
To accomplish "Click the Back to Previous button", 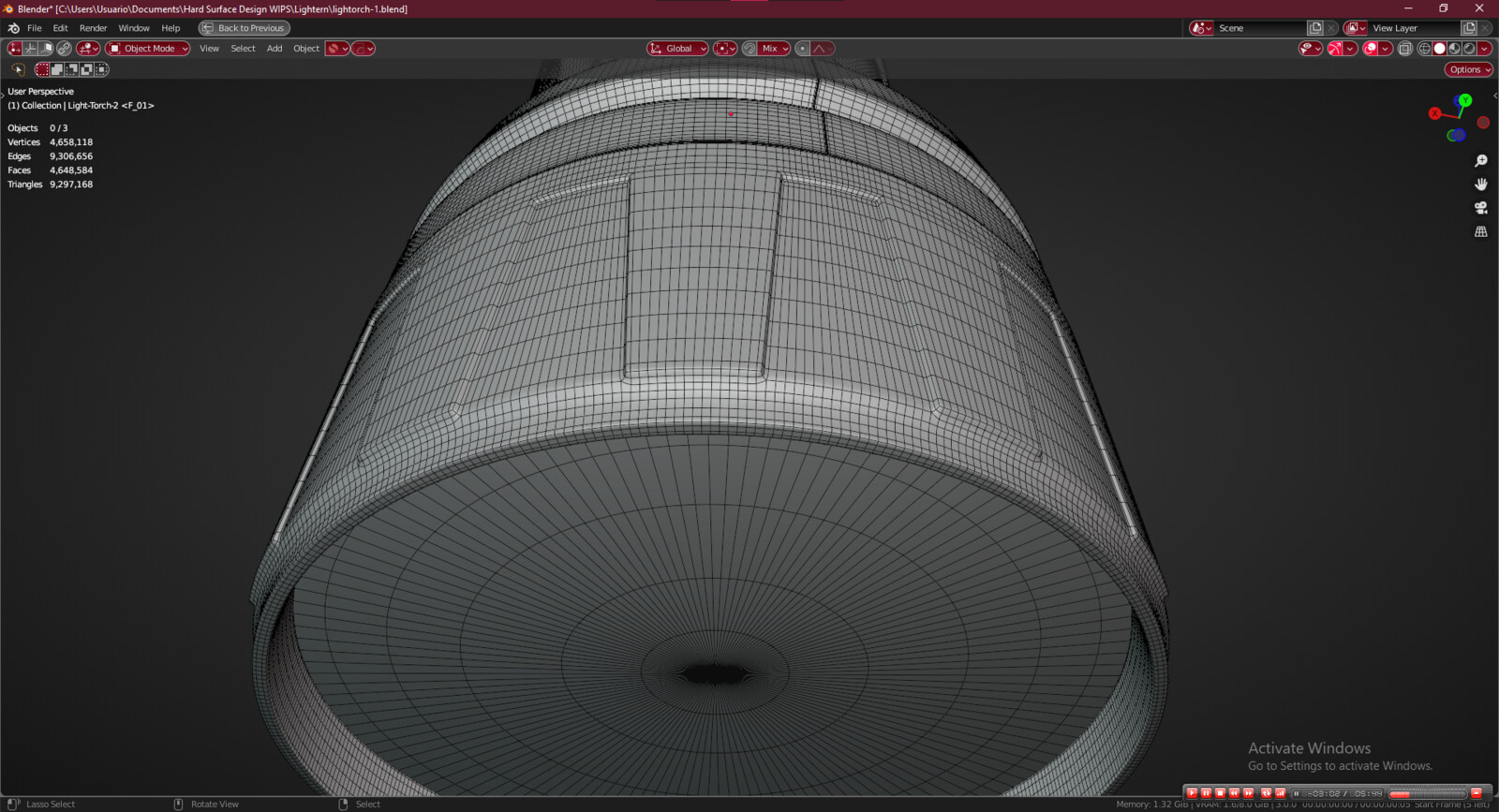I will click(244, 28).
